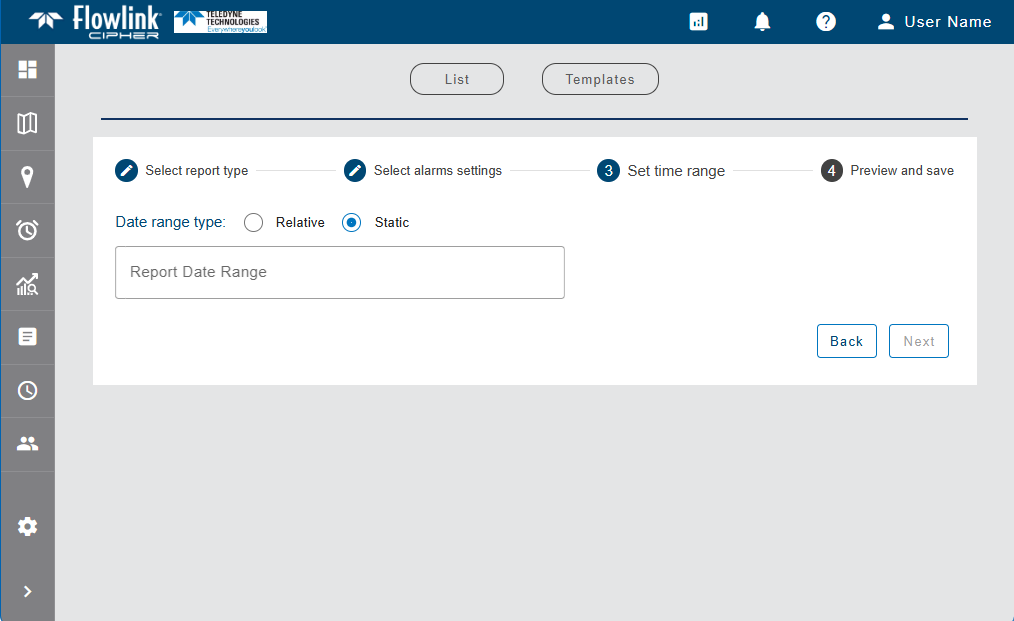
Task: Click the schedule clock sidebar icon
Action: pyautogui.click(x=28, y=391)
